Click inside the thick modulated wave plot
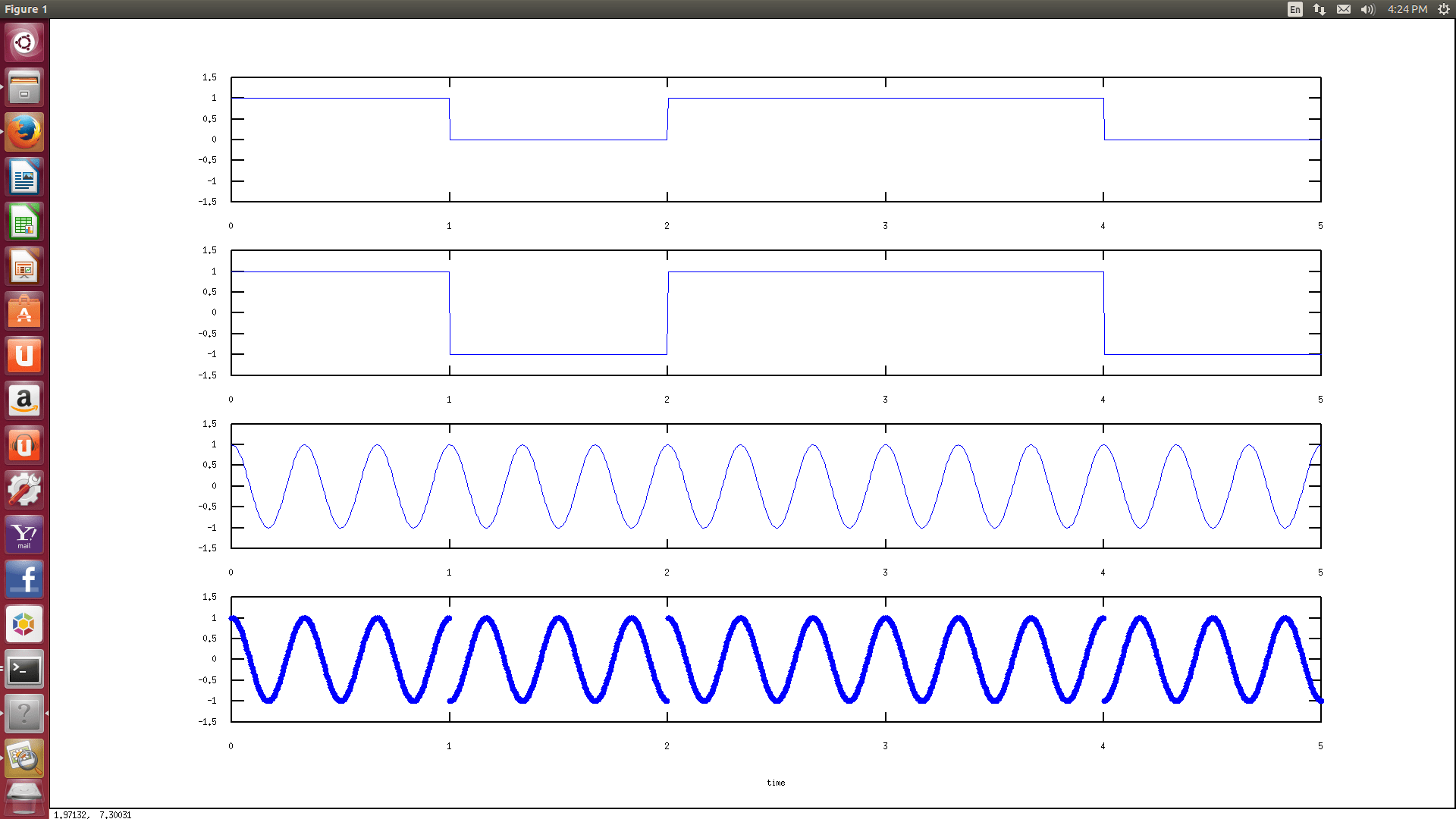 point(776,659)
